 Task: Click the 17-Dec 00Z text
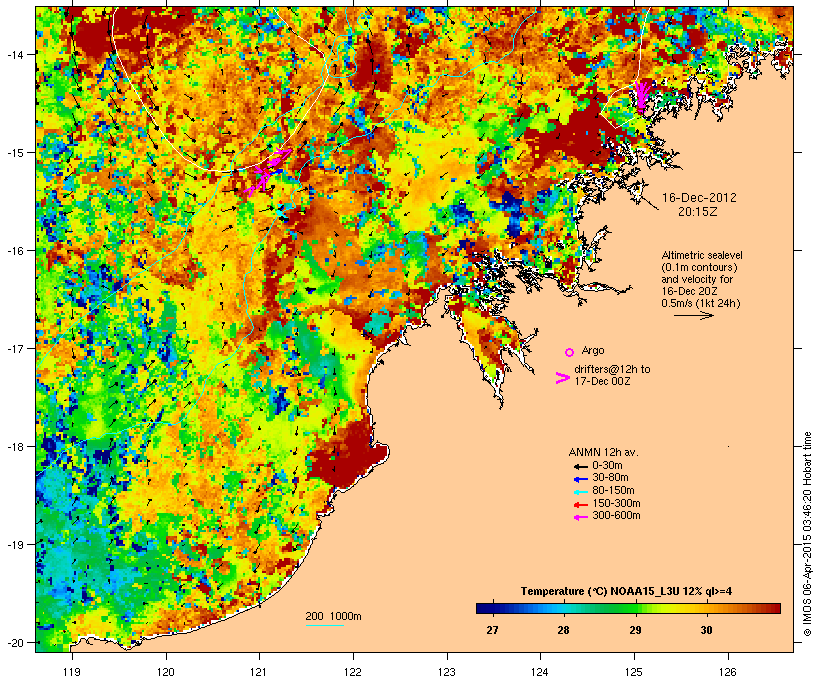tap(602, 381)
